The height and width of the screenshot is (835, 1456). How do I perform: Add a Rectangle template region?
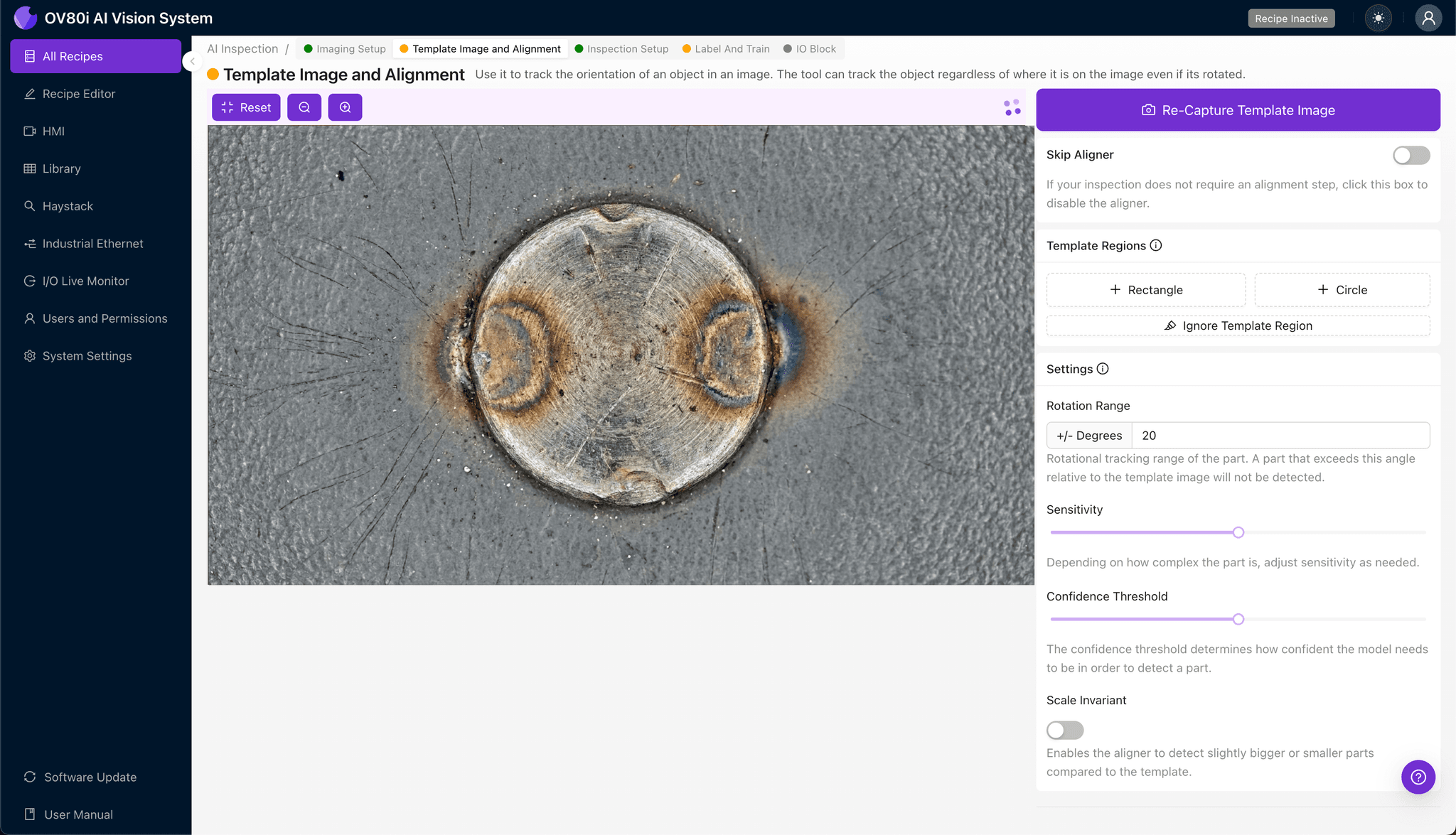[1146, 290]
